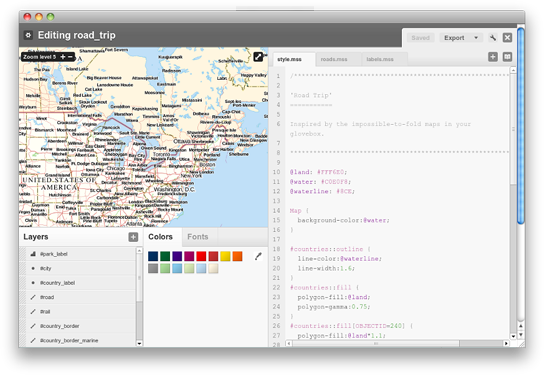
Task: Switch to the labels.mss tab
Action: coord(380,59)
